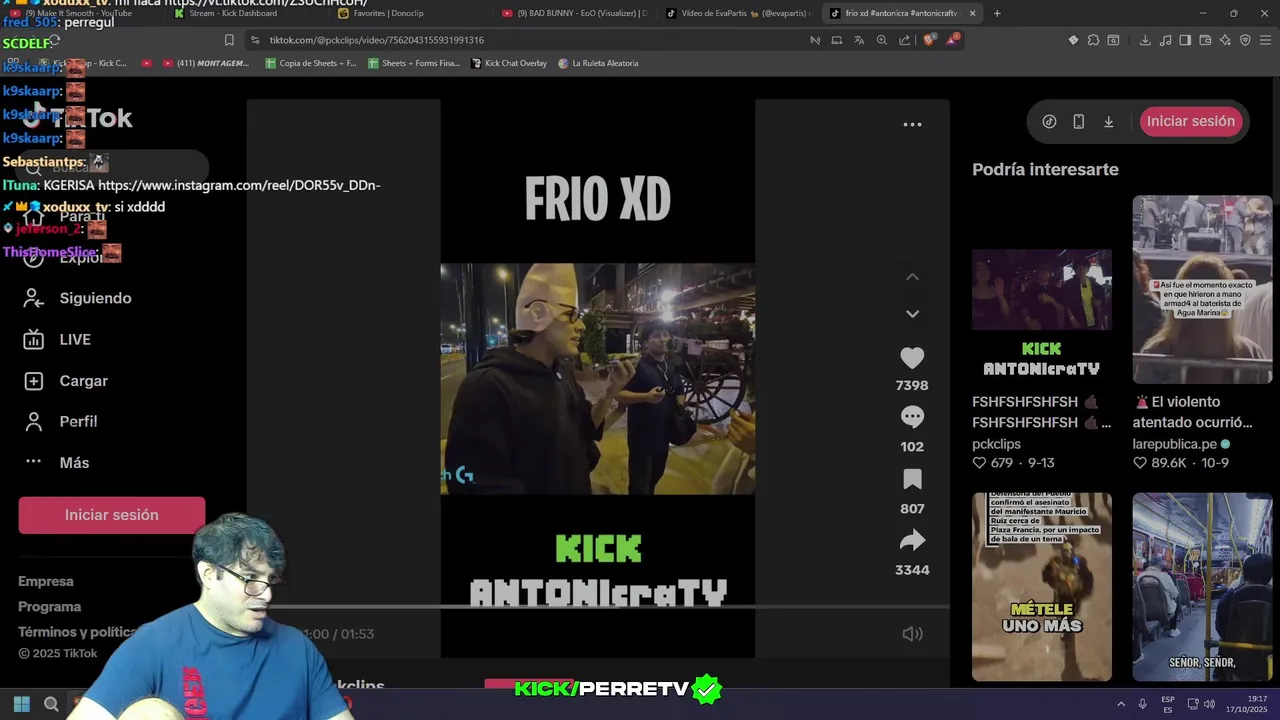Open La Ruleta Aleatoria bookmark

tap(598, 63)
